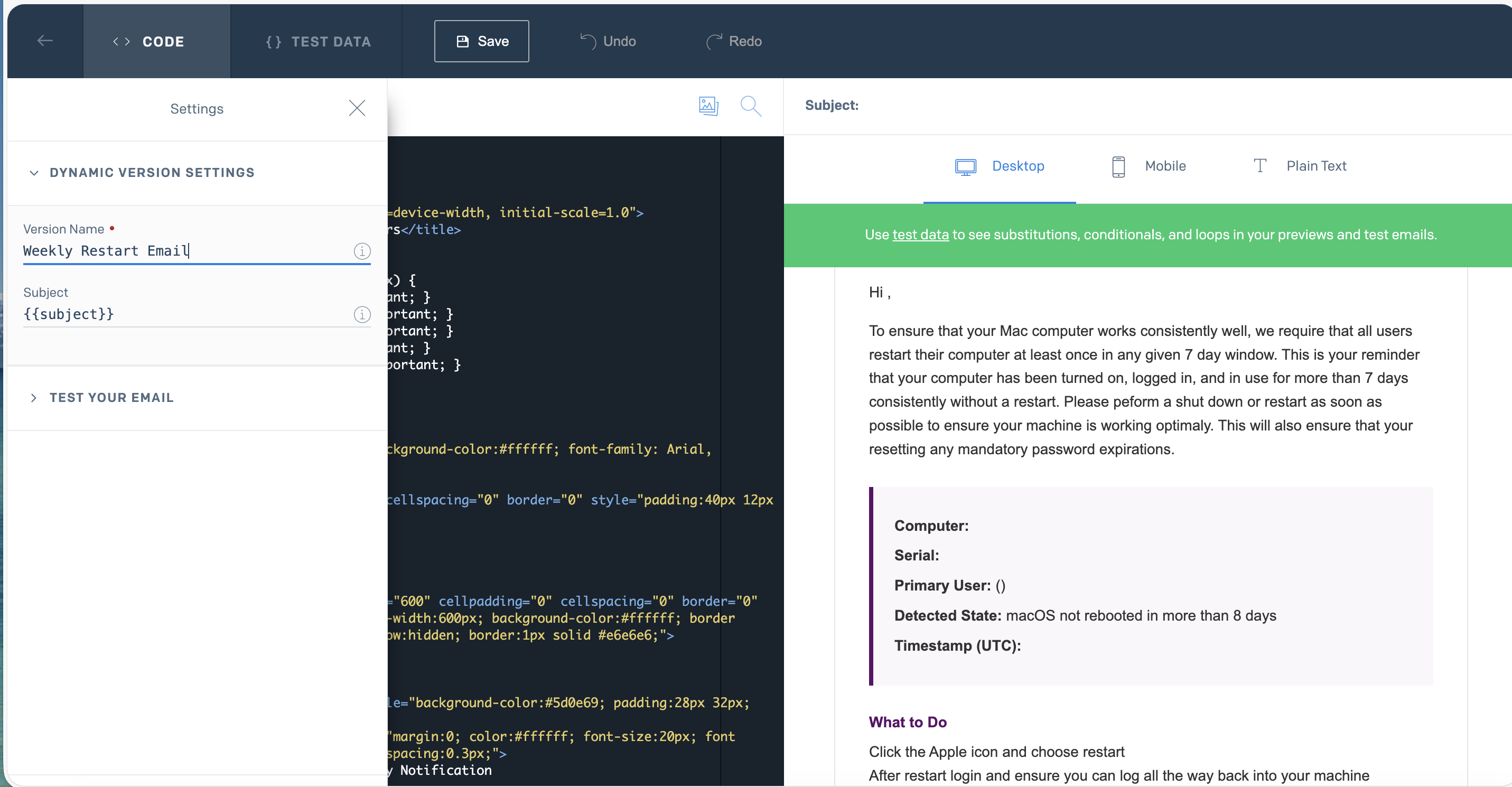Image resolution: width=1512 pixels, height=787 pixels.
Task: Click the Subject field info icon
Action: point(362,315)
